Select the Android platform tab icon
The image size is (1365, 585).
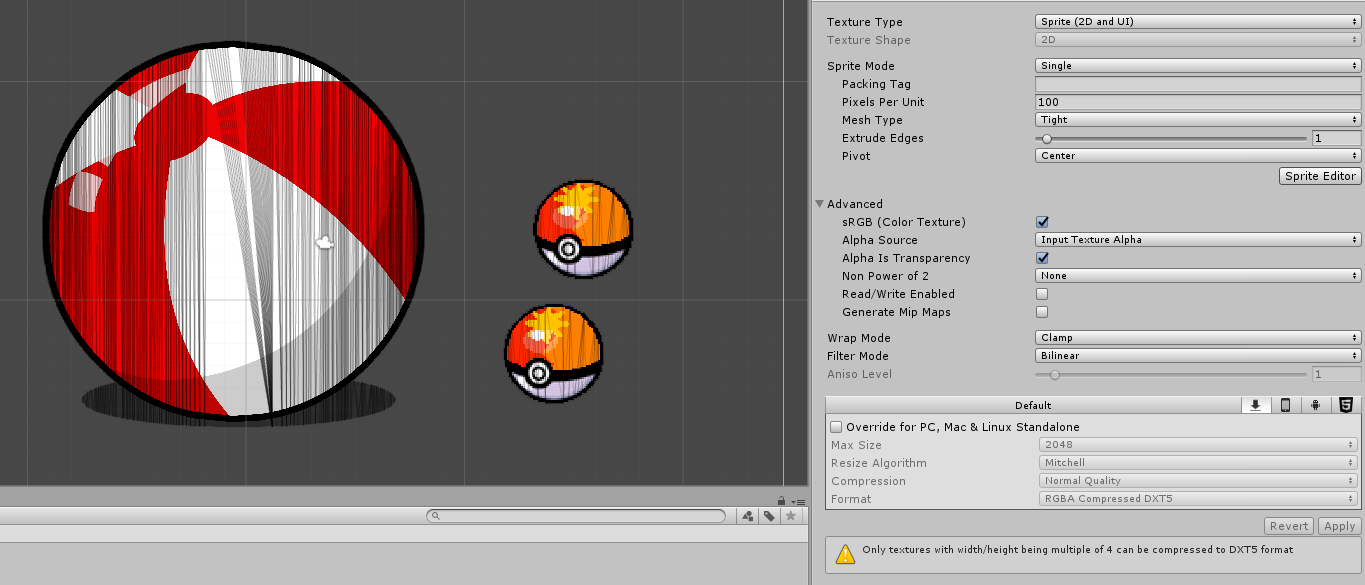point(1316,405)
